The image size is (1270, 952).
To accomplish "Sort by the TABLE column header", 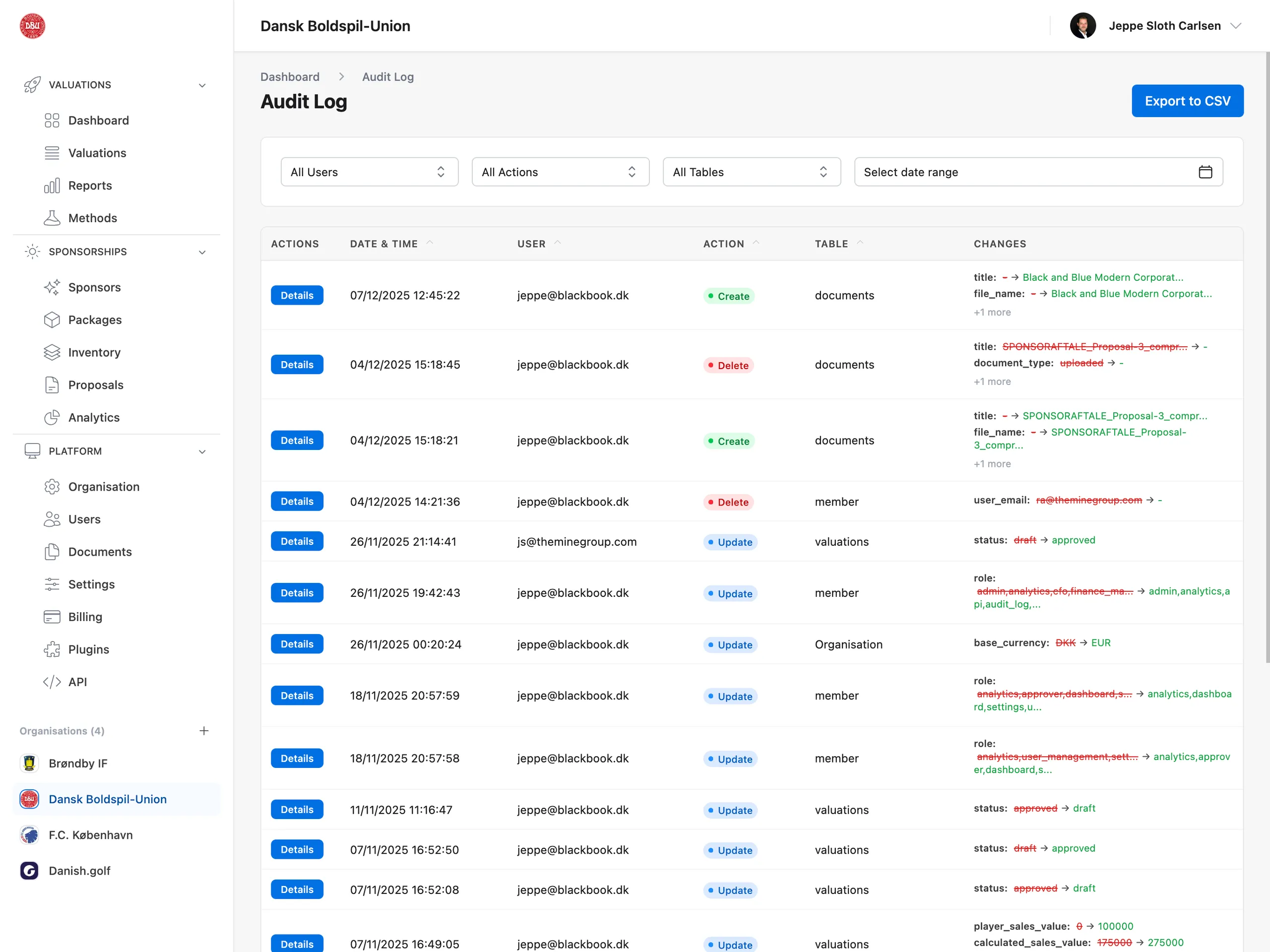I will (839, 244).
